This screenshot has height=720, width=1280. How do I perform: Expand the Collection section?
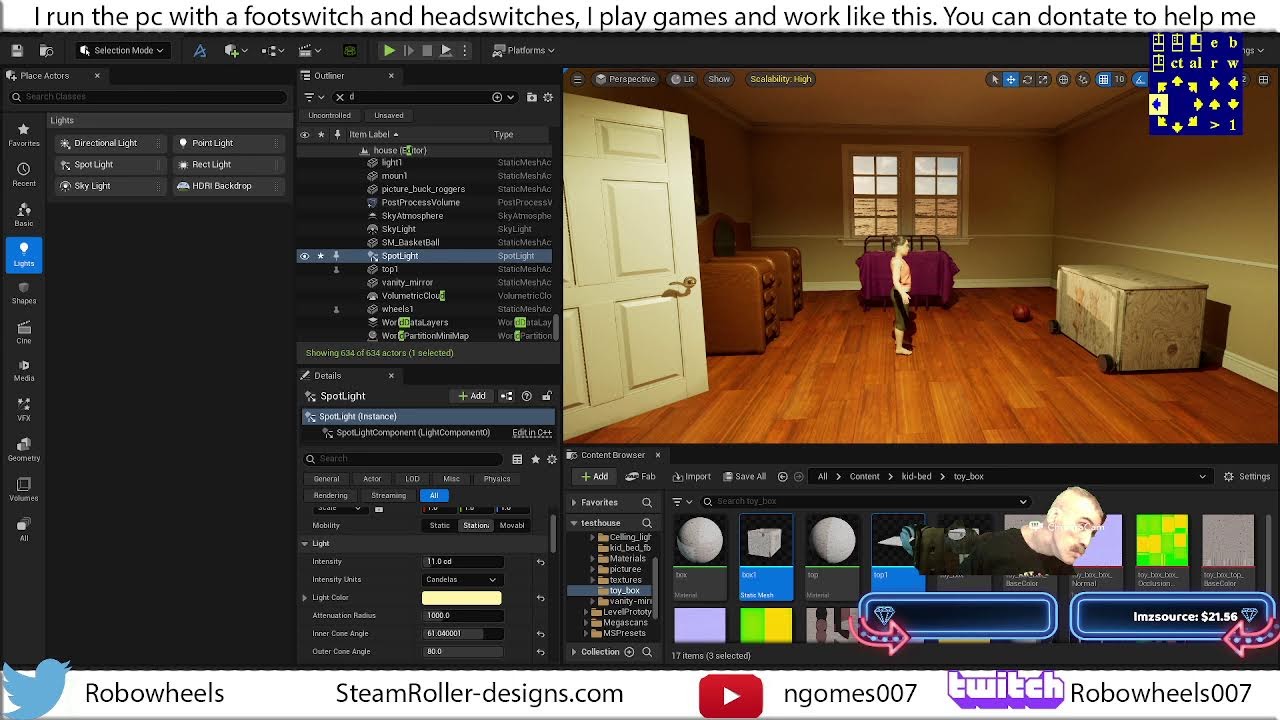(x=574, y=652)
